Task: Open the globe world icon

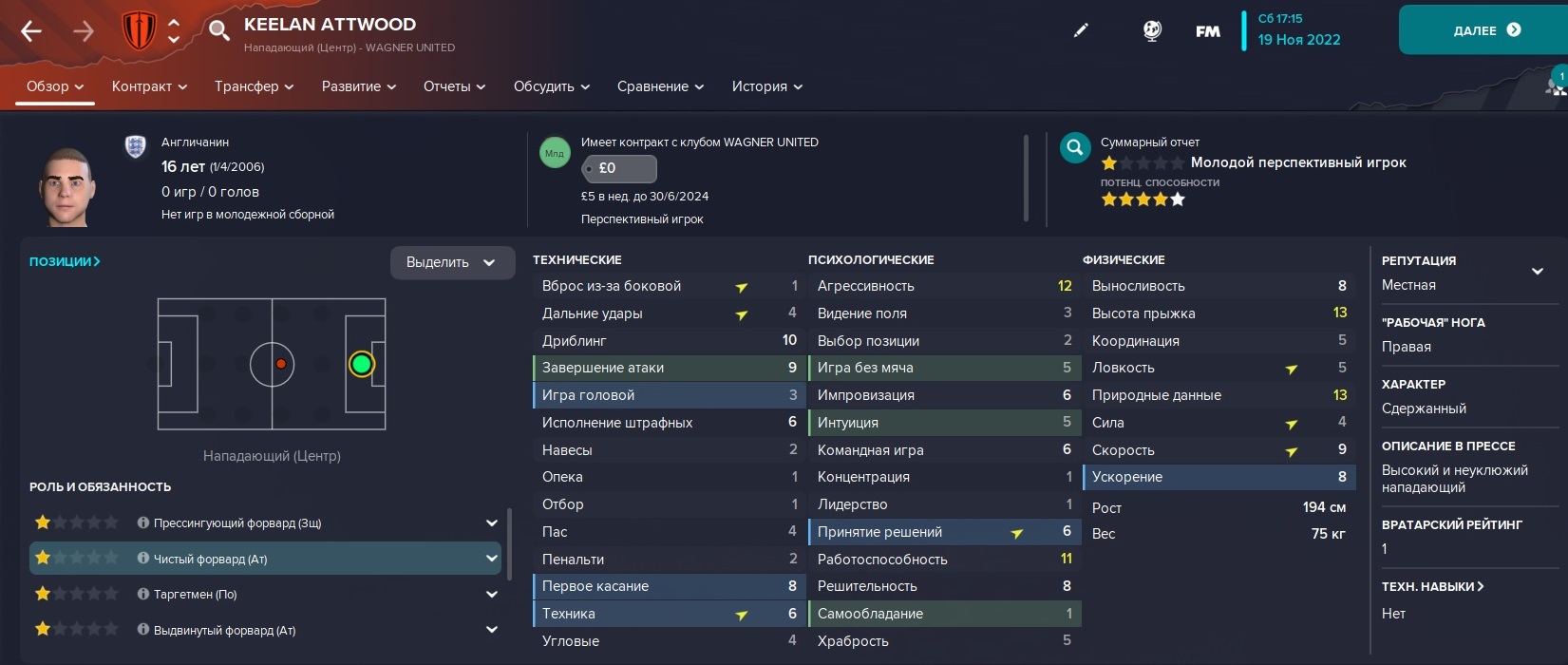Action: tap(1151, 30)
